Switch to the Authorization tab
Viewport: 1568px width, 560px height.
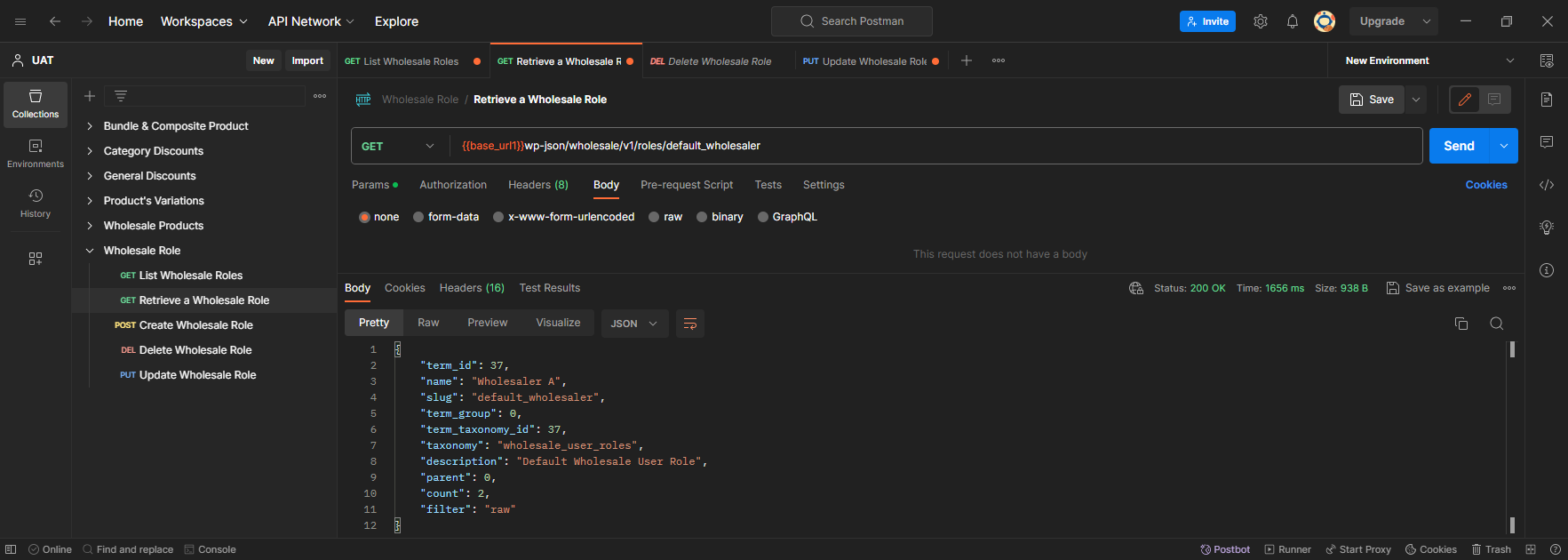pyautogui.click(x=453, y=185)
